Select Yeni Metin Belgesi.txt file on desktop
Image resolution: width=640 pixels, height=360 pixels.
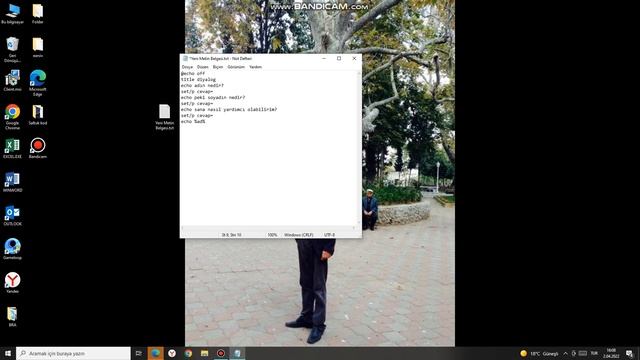(164, 117)
